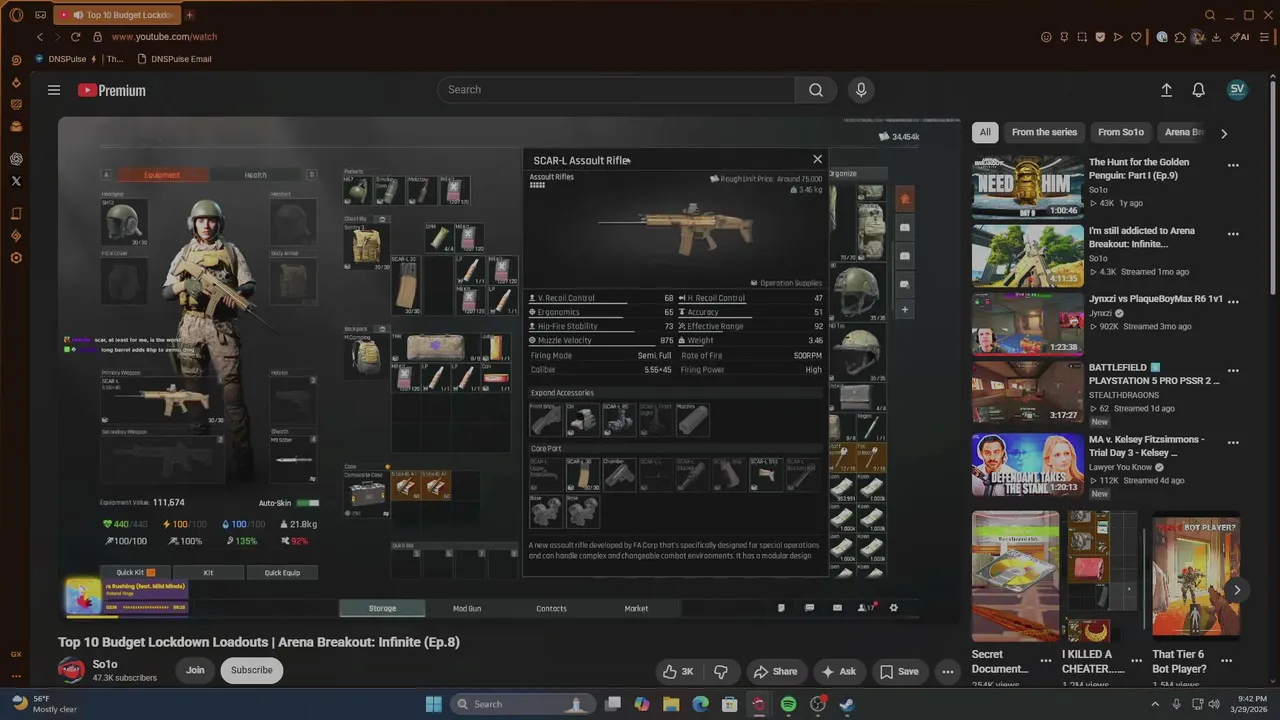Save video to playlist

click(898, 671)
